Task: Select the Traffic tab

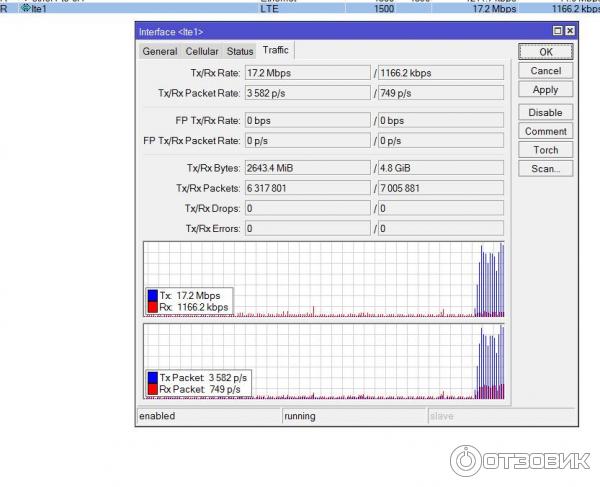Action: 276,50
